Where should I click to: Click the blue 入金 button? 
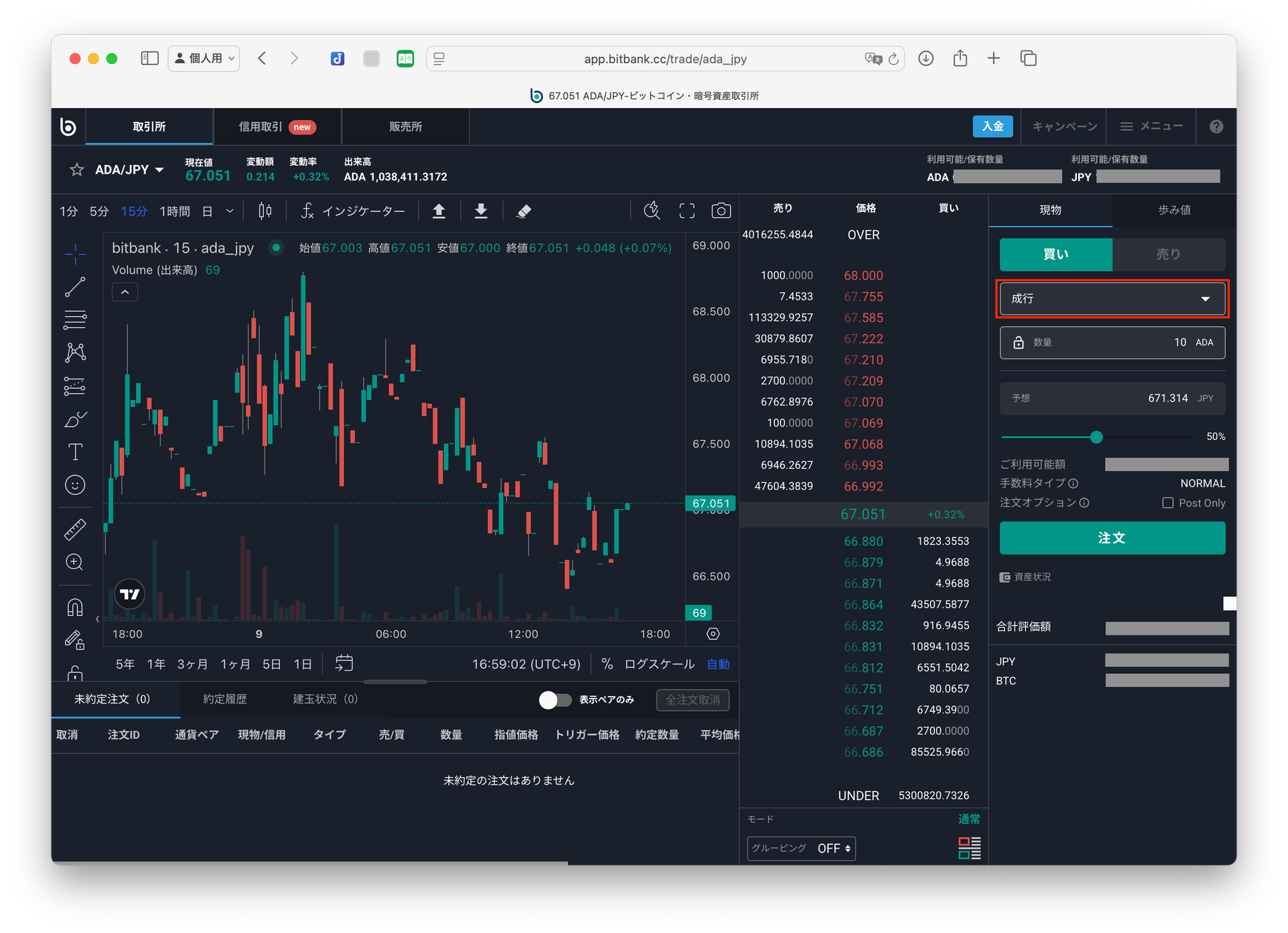click(x=992, y=126)
